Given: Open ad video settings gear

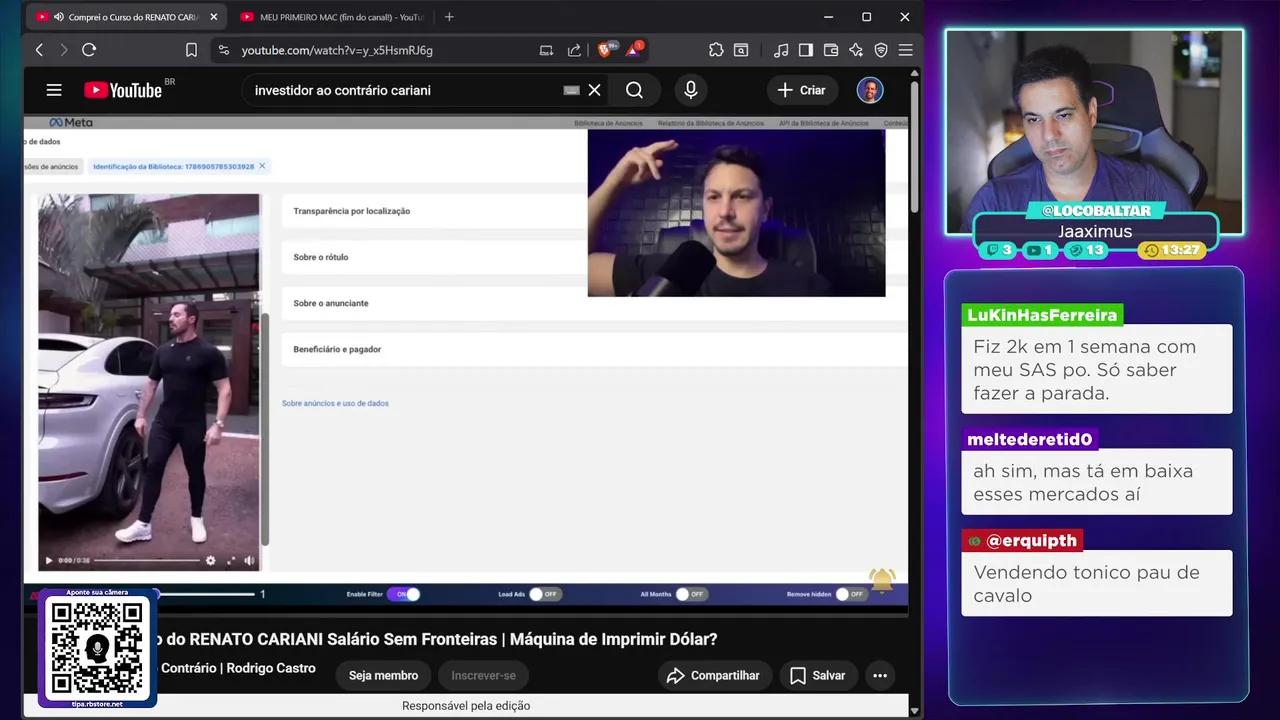Looking at the screenshot, I should pyautogui.click(x=210, y=560).
